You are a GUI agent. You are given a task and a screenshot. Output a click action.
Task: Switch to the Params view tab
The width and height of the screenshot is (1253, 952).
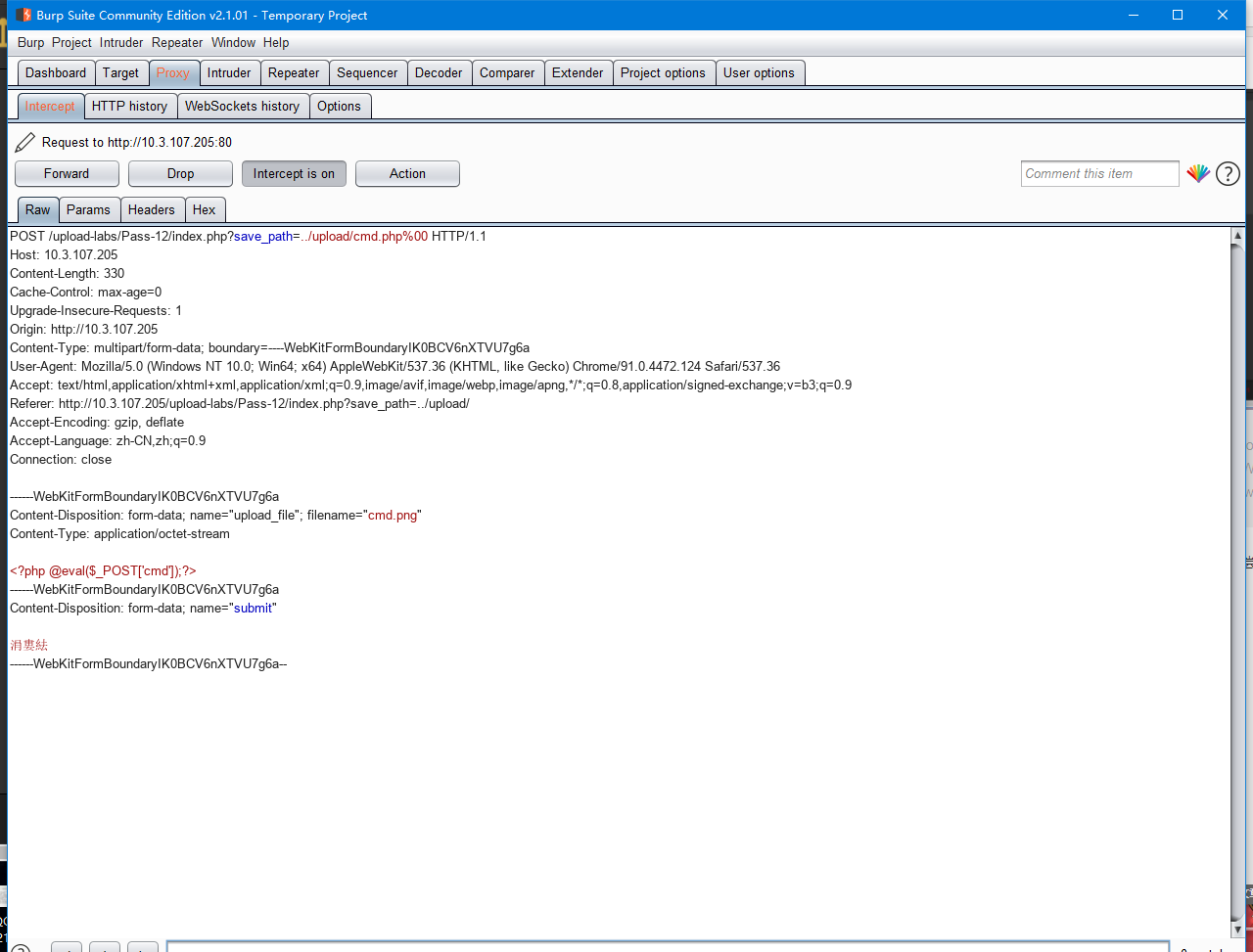click(x=88, y=209)
